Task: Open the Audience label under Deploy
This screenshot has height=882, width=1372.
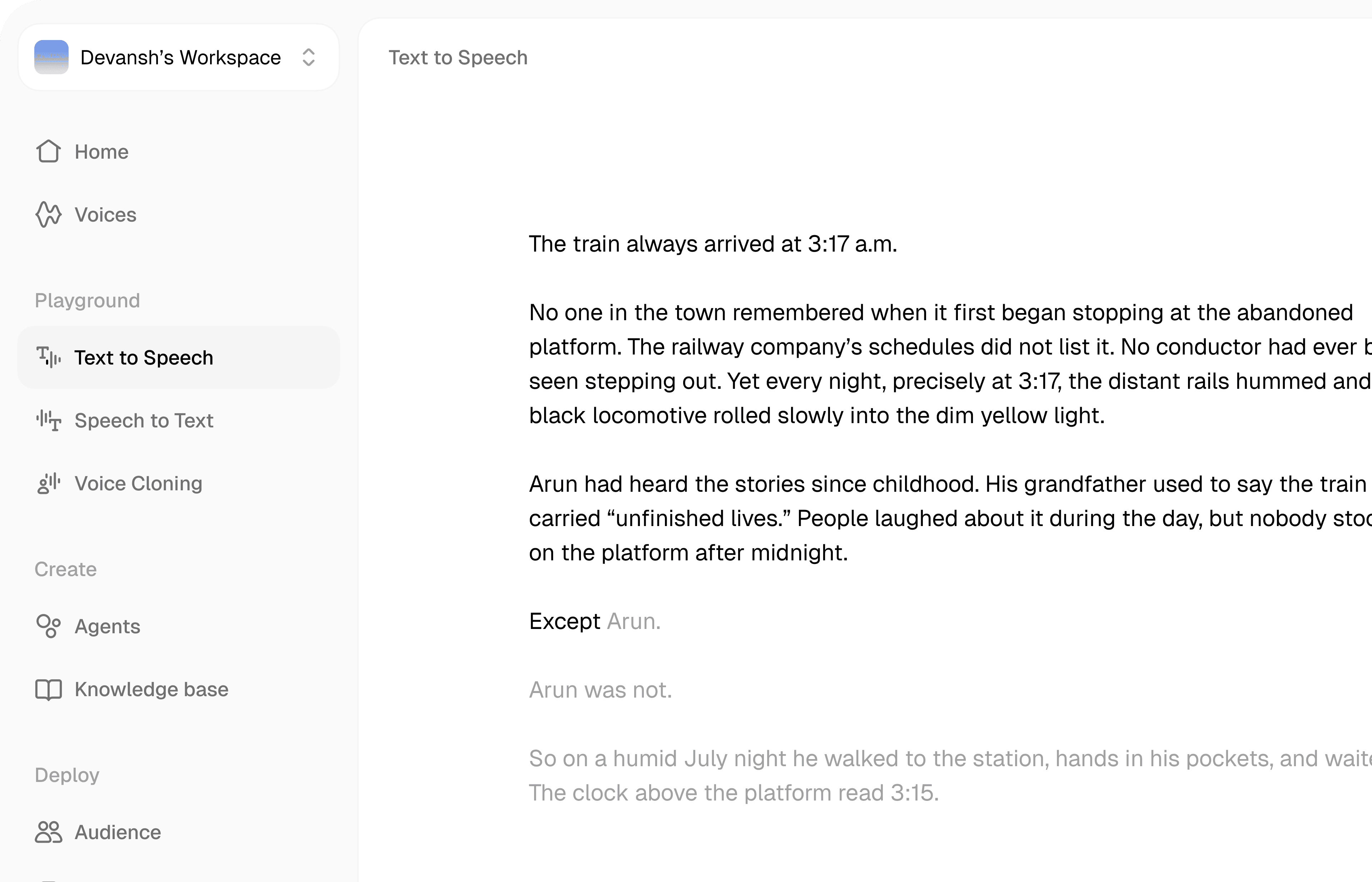Action: point(118,832)
